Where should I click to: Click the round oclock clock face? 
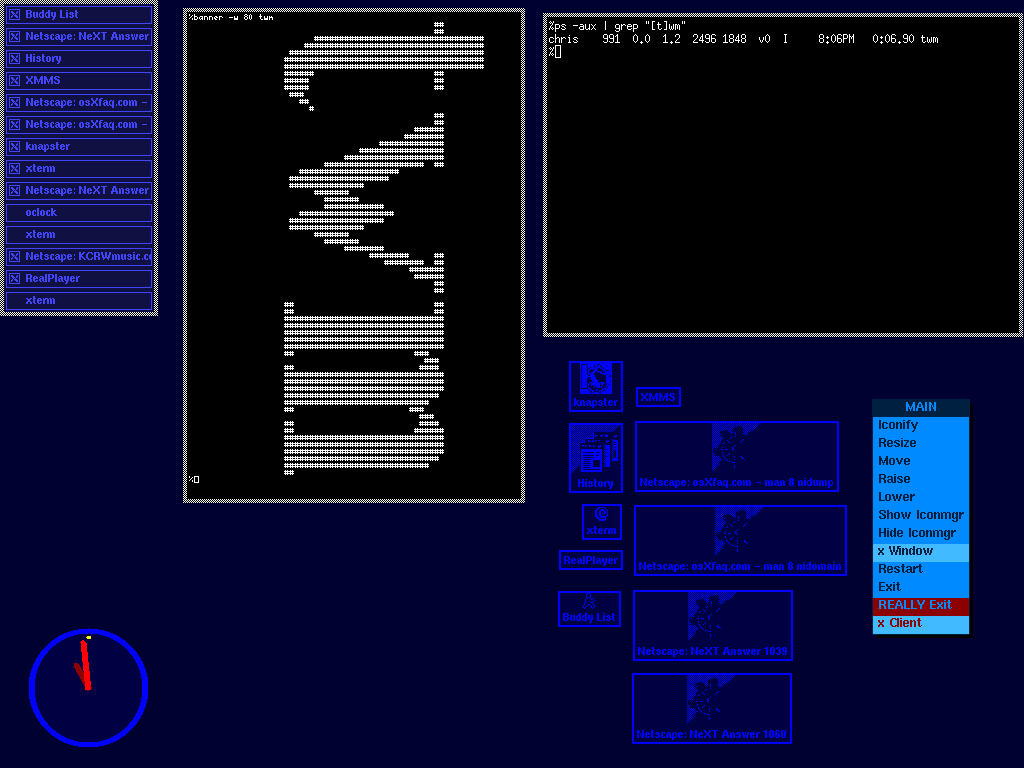(88, 688)
